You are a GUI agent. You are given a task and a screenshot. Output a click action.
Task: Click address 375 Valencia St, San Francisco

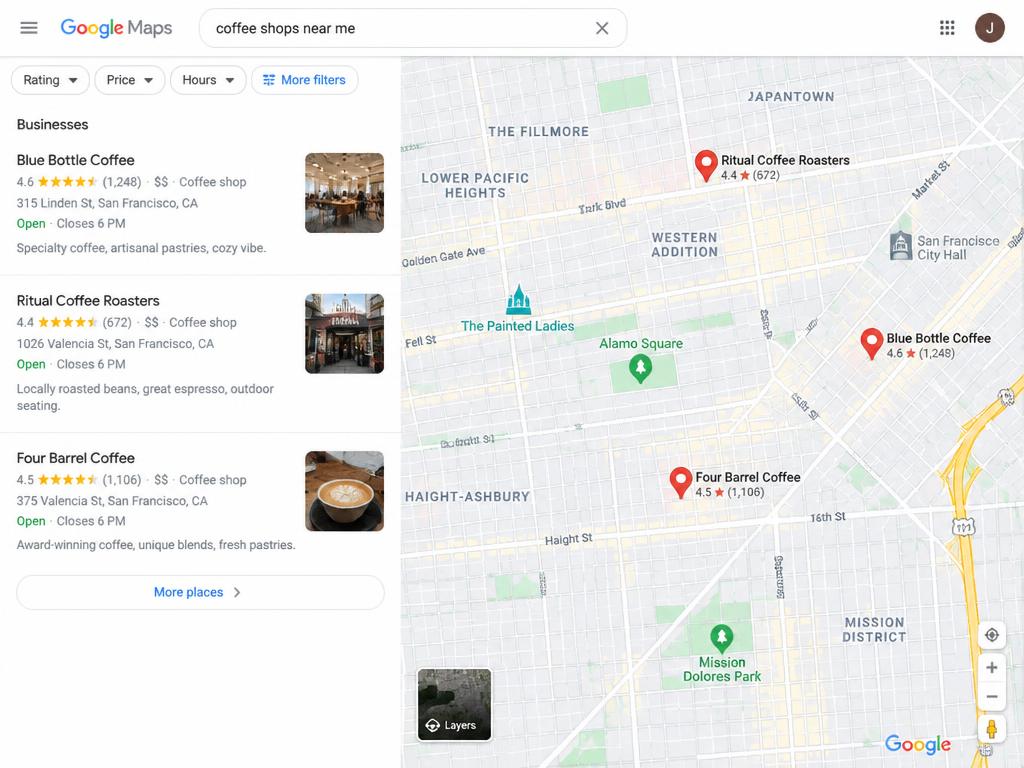pyautogui.click(x=112, y=501)
